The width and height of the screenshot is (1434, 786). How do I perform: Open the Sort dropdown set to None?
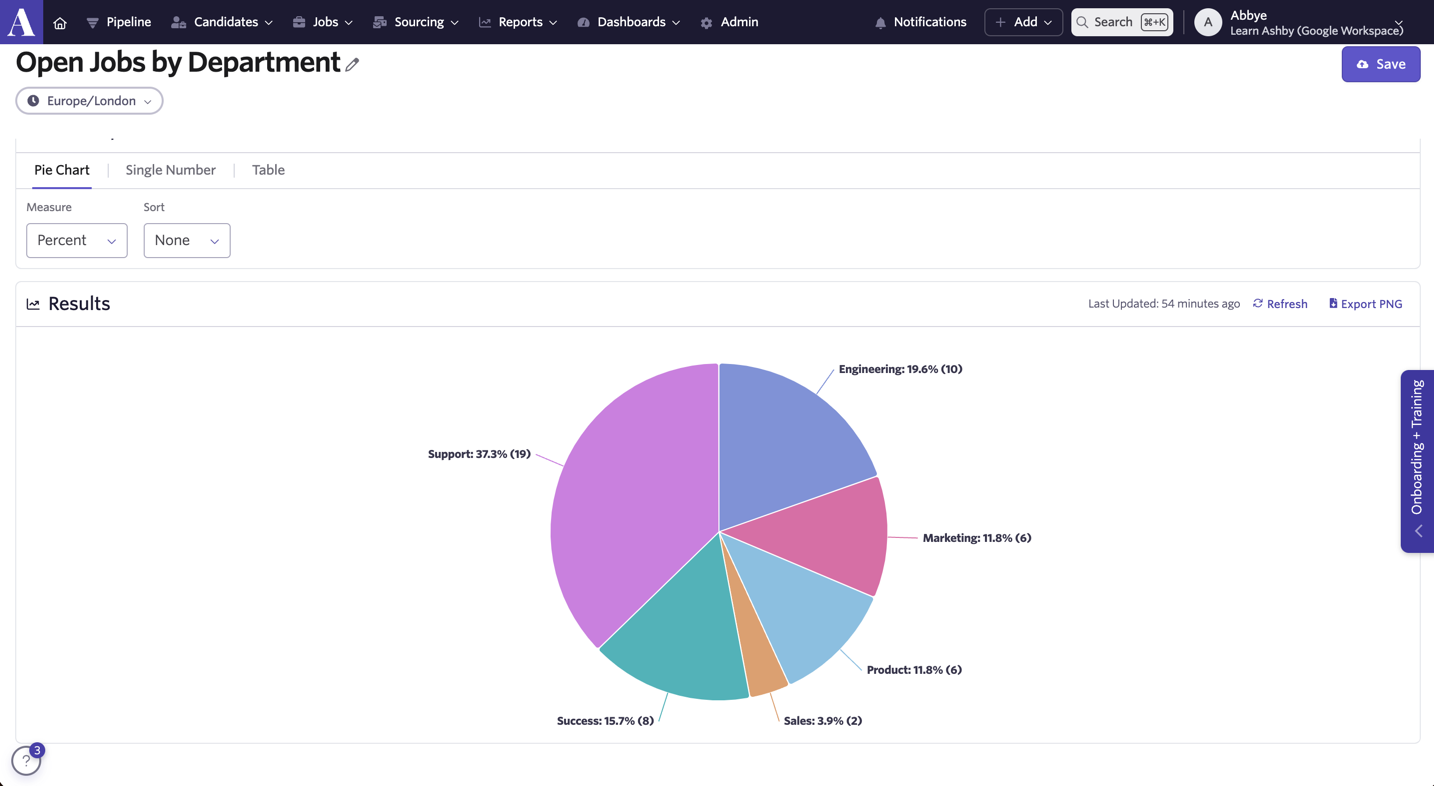(187, 240)
